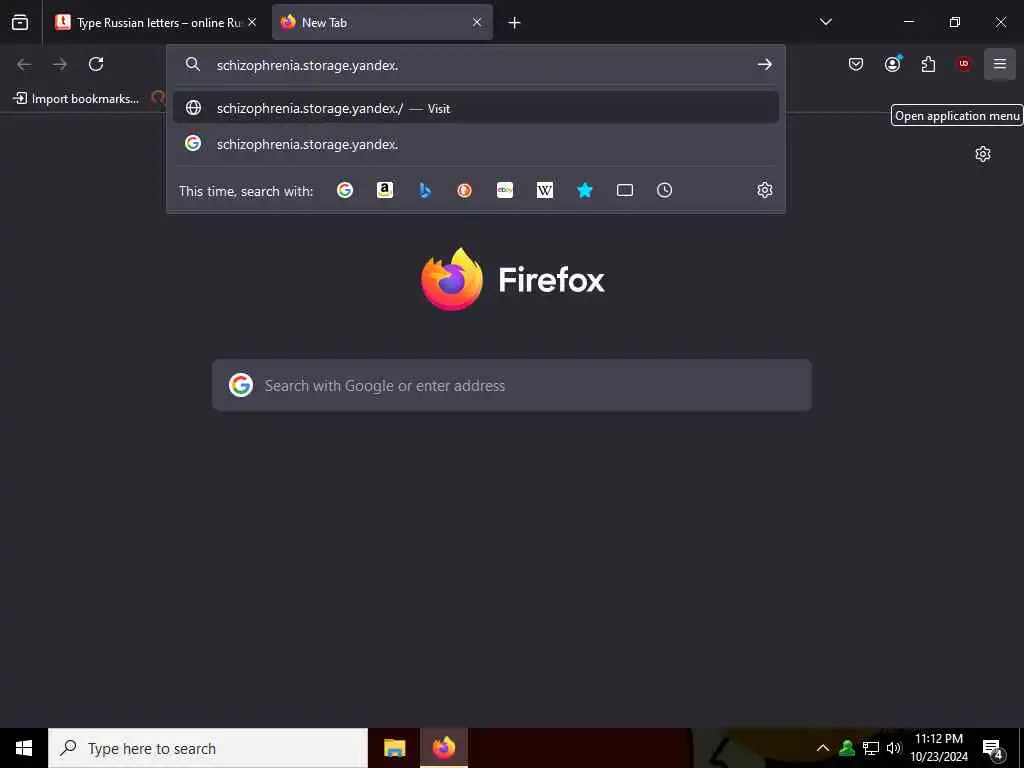Open the Windows Start menu
This screenshot has height=768, width=1024.
coord(24,748)
